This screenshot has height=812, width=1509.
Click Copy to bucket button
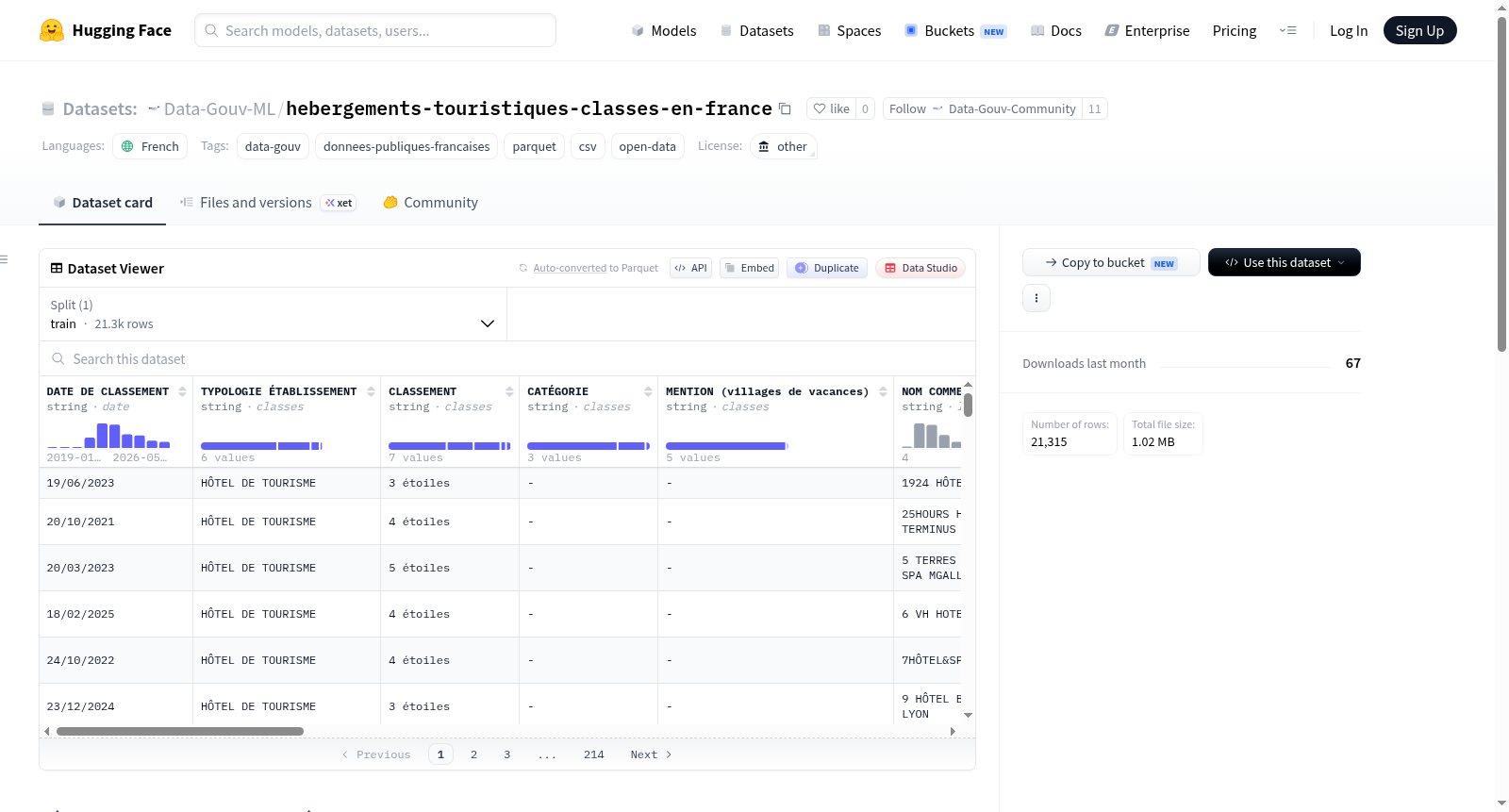click(x=1111, y=262)
